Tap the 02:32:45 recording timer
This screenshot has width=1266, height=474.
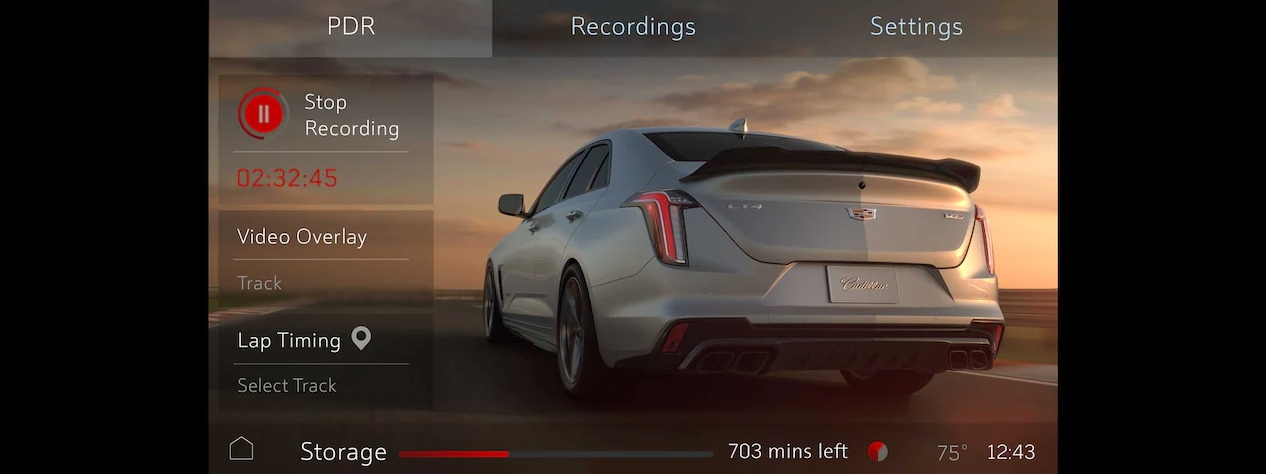[287, 179]
